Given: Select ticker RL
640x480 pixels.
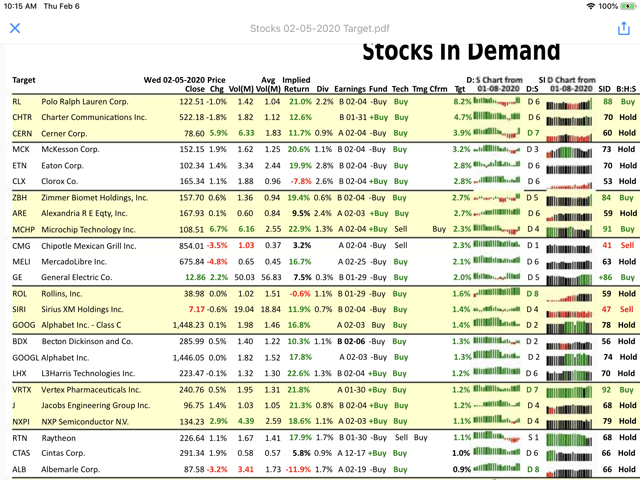Looking at the screenshot, I should point(17,102).
